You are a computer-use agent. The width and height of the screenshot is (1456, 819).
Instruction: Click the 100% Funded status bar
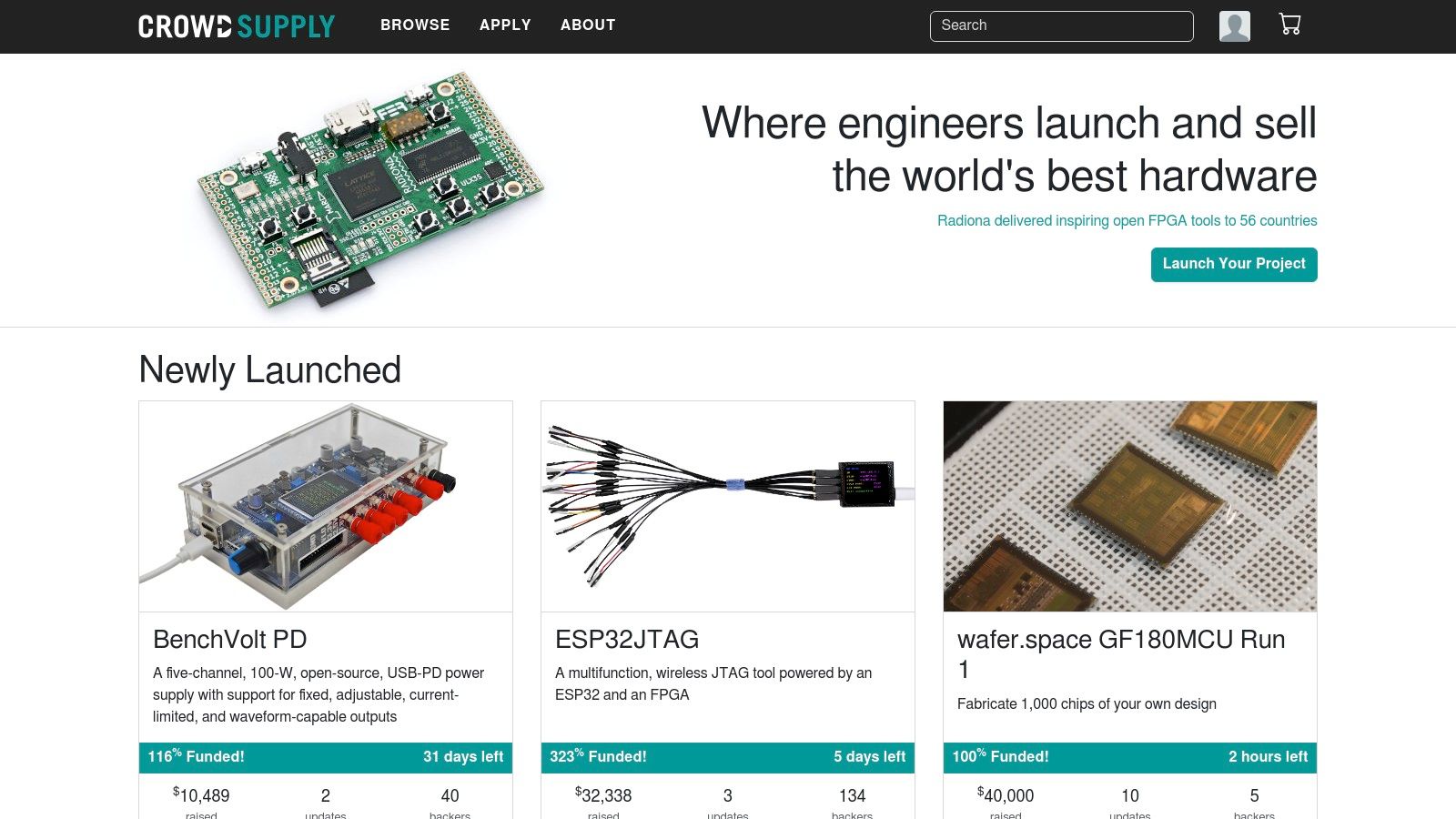click(x=1130, y=757)
